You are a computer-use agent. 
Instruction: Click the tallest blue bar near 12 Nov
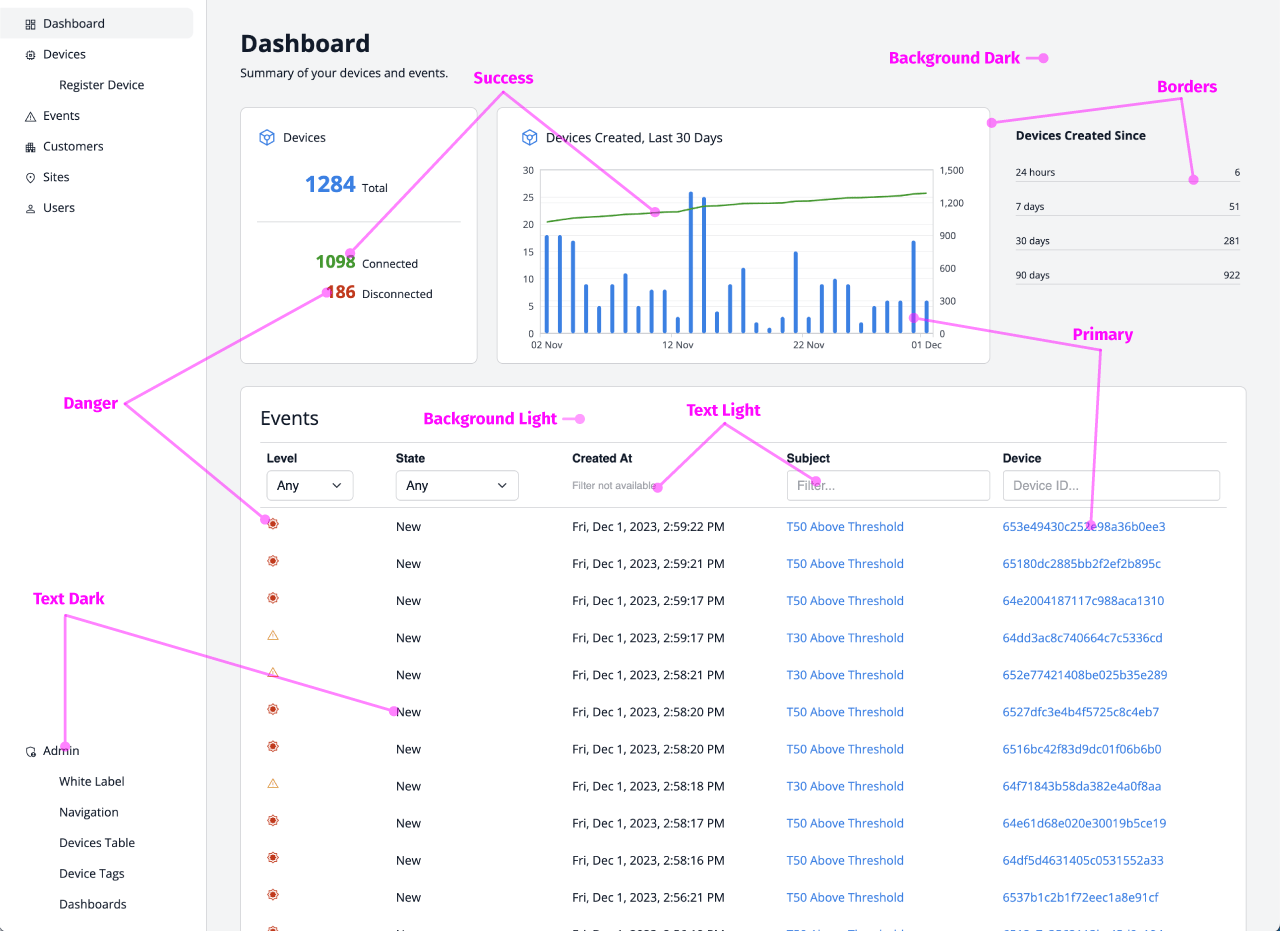[691, 262]
